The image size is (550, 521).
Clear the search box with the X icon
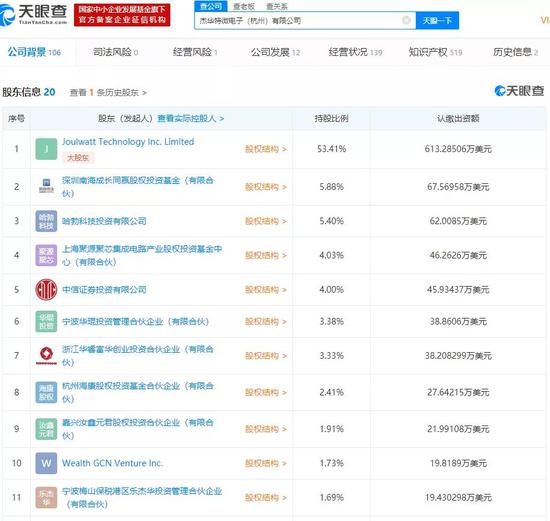pos(406,20)
